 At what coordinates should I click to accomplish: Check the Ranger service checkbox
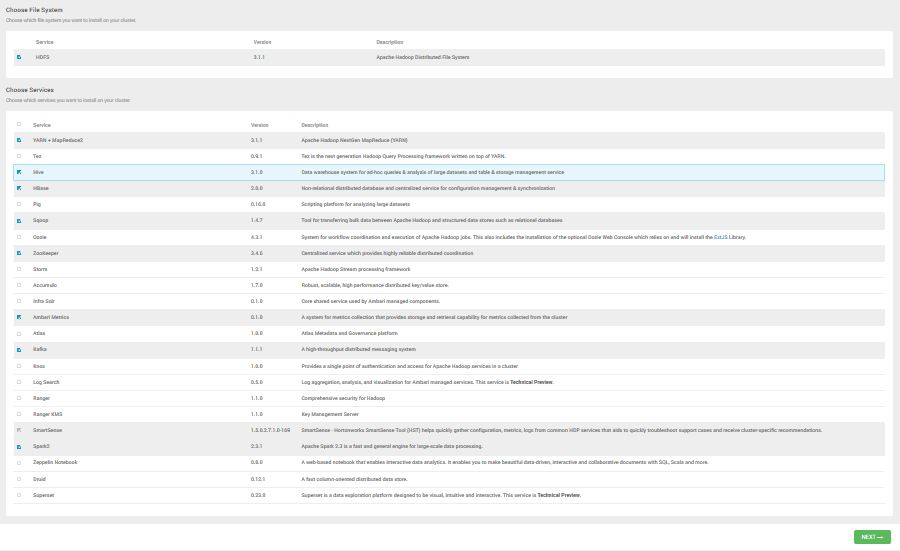[19, 398]
